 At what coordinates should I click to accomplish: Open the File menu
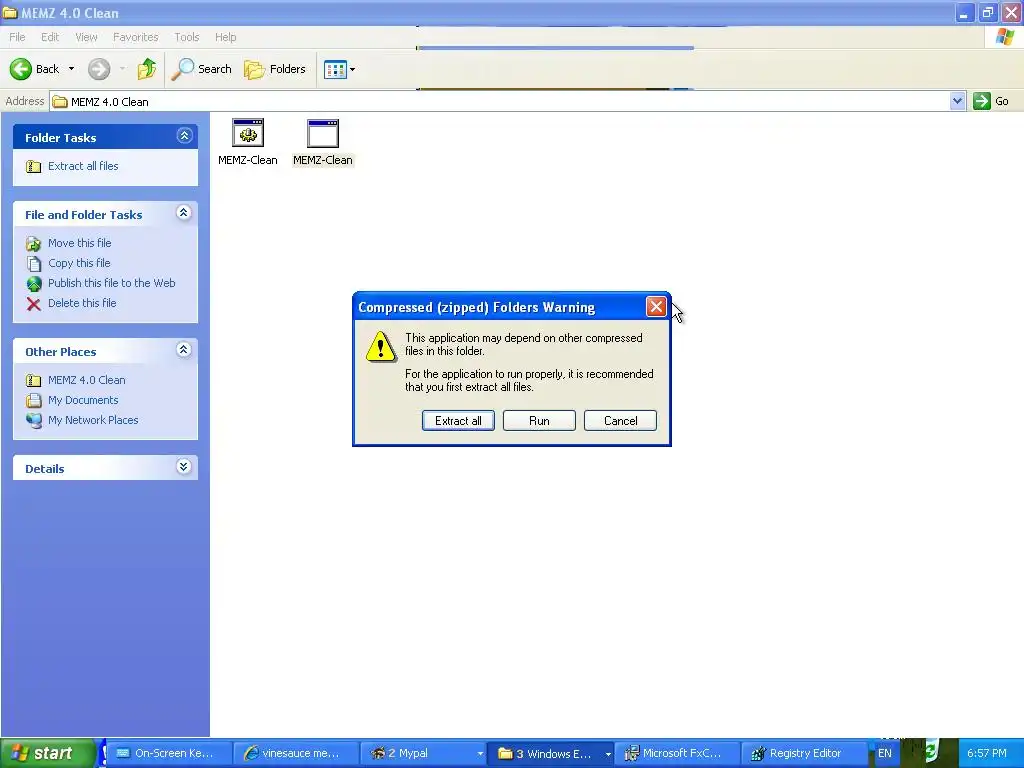coord(17,37)
